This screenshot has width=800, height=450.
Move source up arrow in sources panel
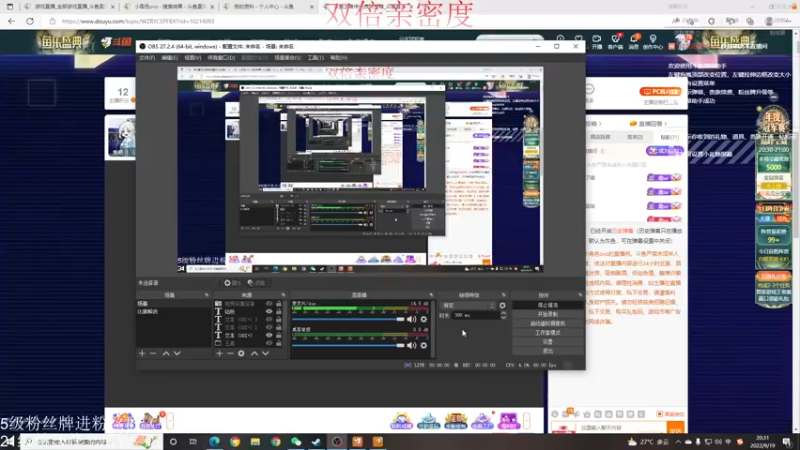point(254,353)
